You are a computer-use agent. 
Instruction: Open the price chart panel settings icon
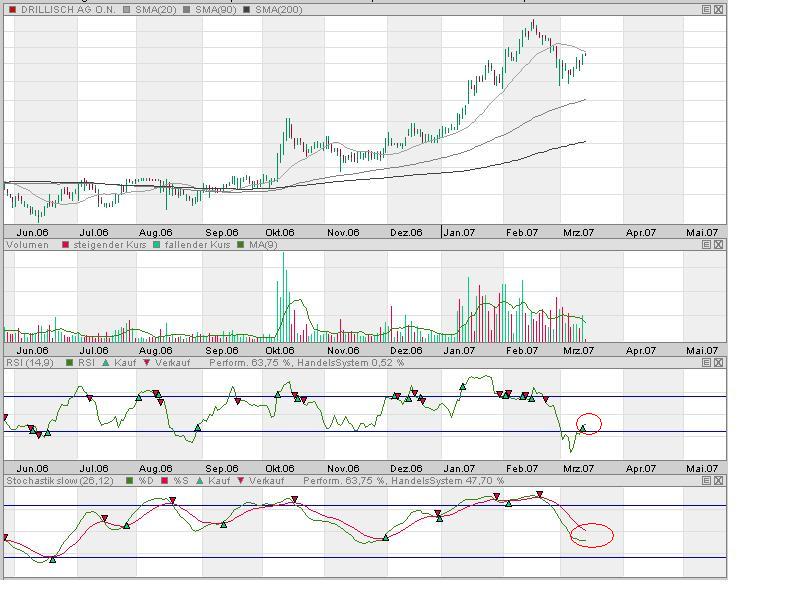pyautogui.click(x=706, y=10)
